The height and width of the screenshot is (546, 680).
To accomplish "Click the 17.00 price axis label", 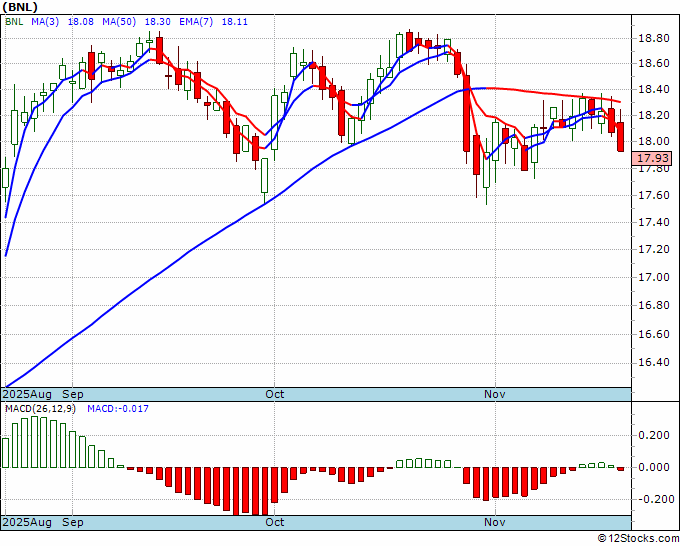I will pyautogui.click(x=654, y=277).
